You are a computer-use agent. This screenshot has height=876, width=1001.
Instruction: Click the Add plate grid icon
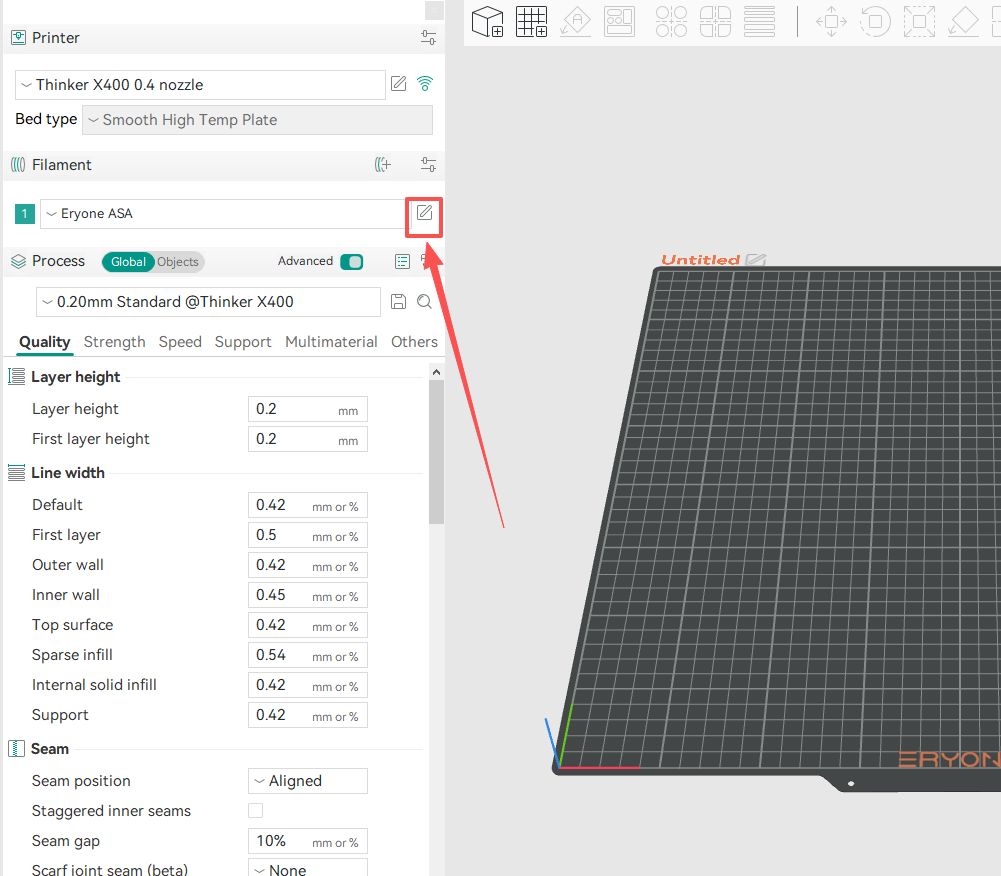[x=531, y=21]
